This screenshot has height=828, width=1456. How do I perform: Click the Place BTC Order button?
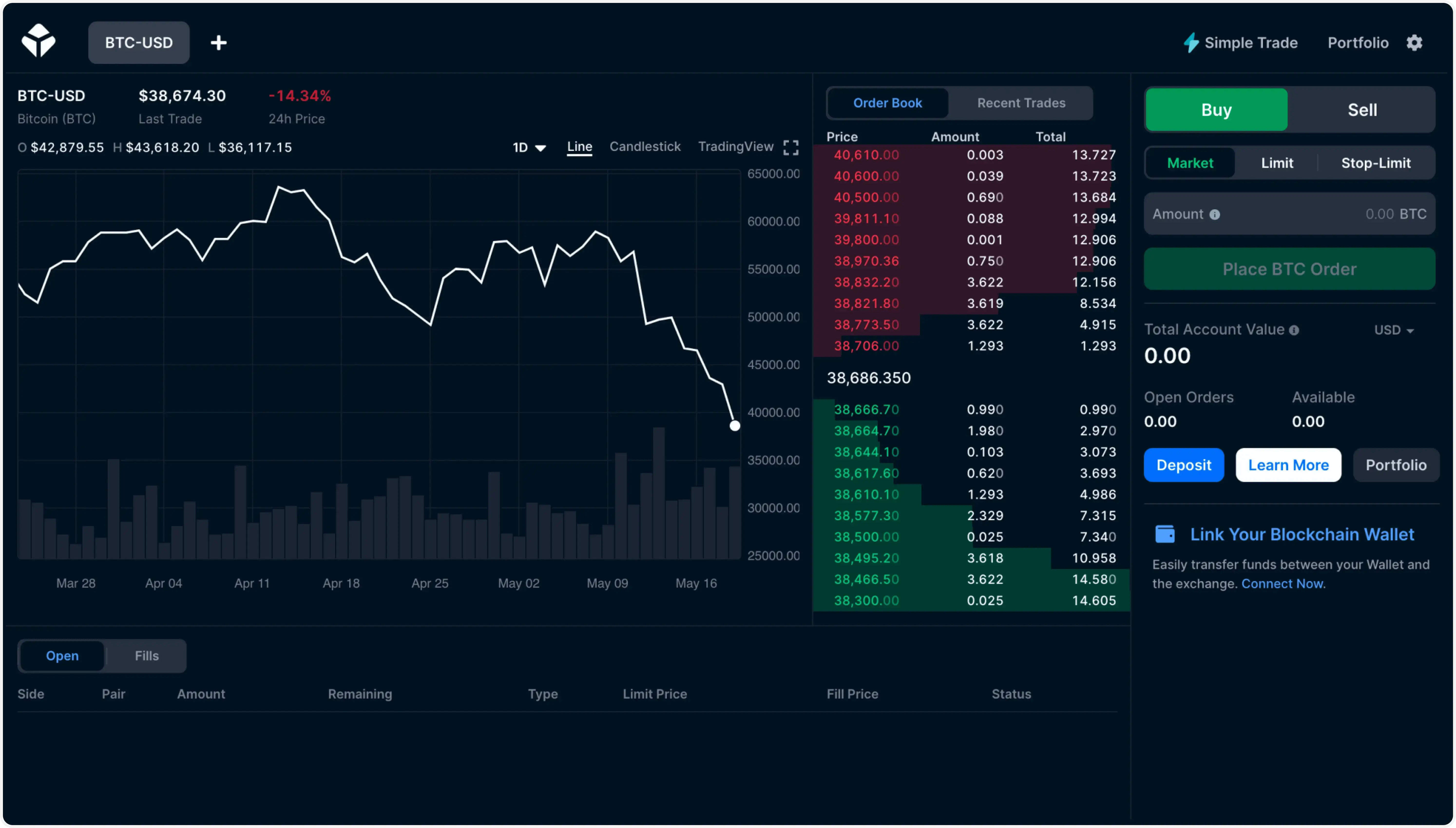[x=1289, y=269]
